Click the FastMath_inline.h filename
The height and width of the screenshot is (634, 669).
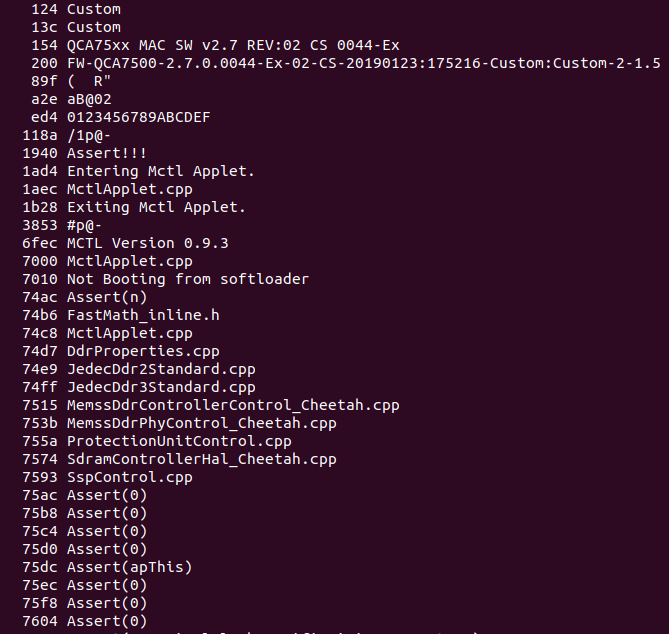tap(143, 315)
